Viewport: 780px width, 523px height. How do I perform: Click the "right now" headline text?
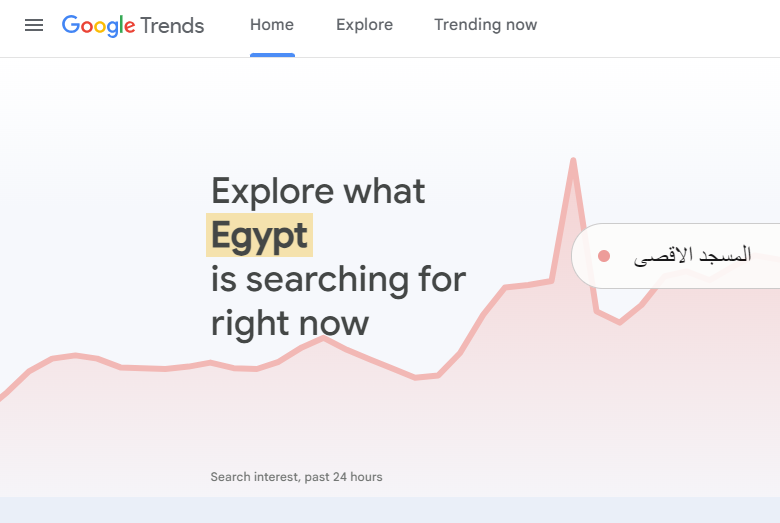[x=290, y=323]
